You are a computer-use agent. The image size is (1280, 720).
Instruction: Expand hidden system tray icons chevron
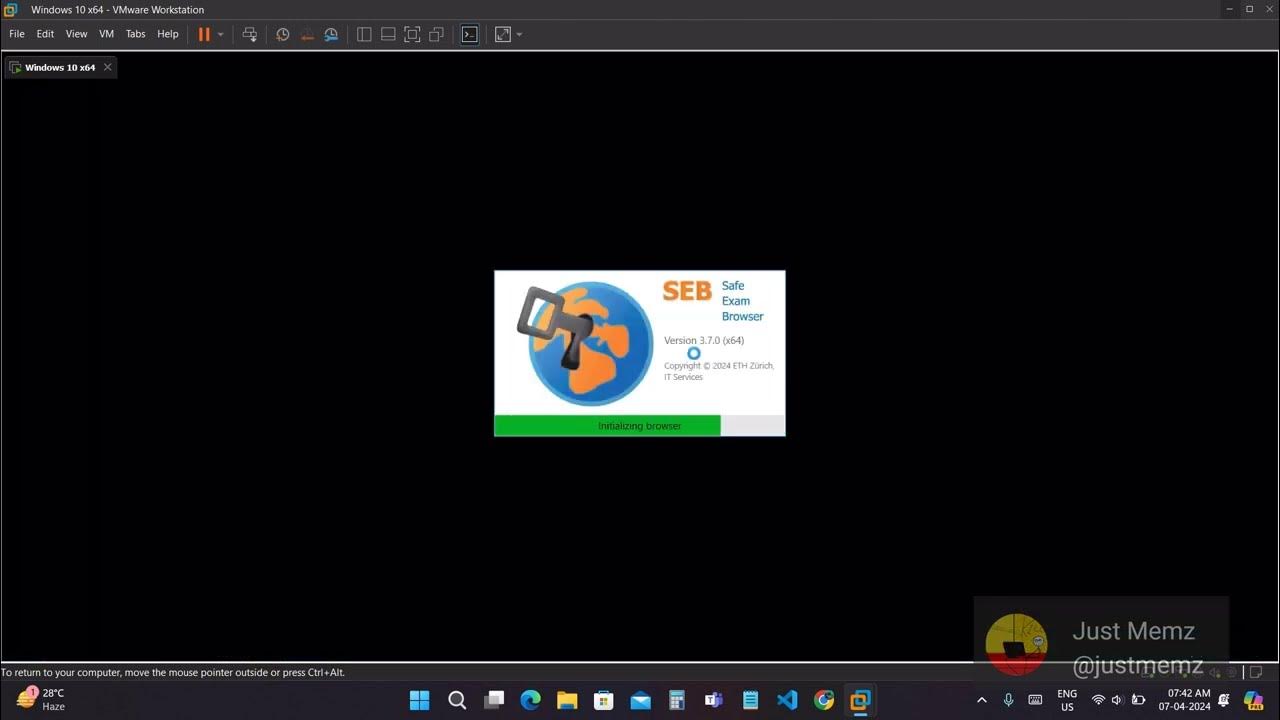(981, 700)
